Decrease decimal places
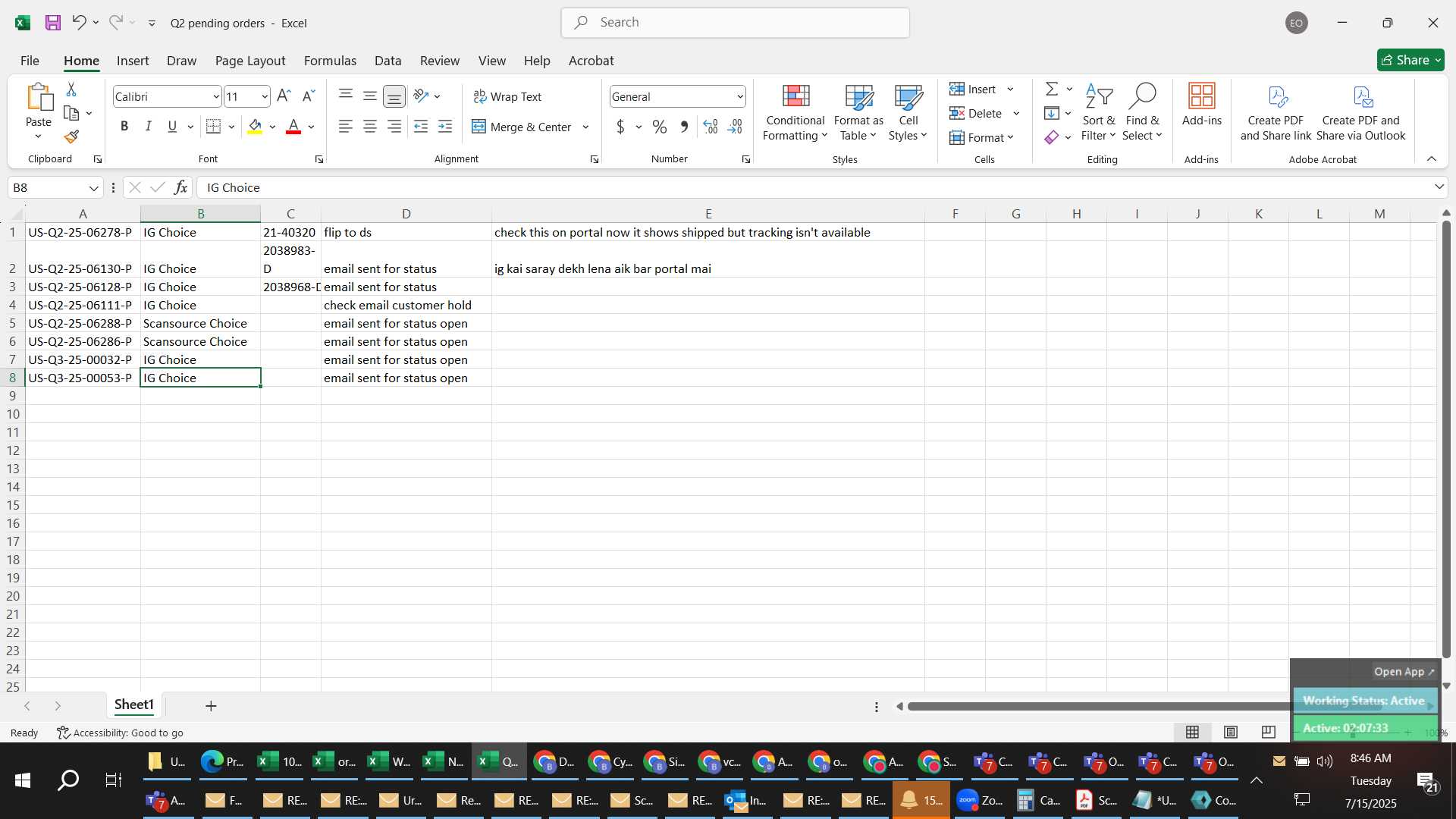The height and width of the screenshot is (819, 1456). (x=735, y=127)
